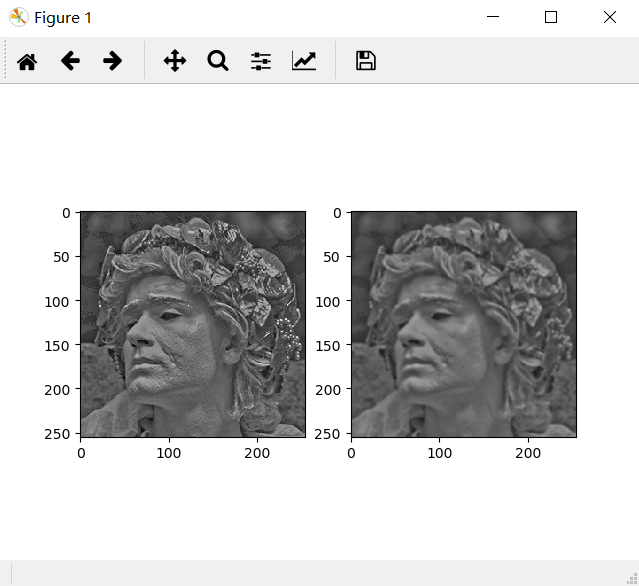
Task: Activate the Pan axes tool
Action: click(175, 61)
